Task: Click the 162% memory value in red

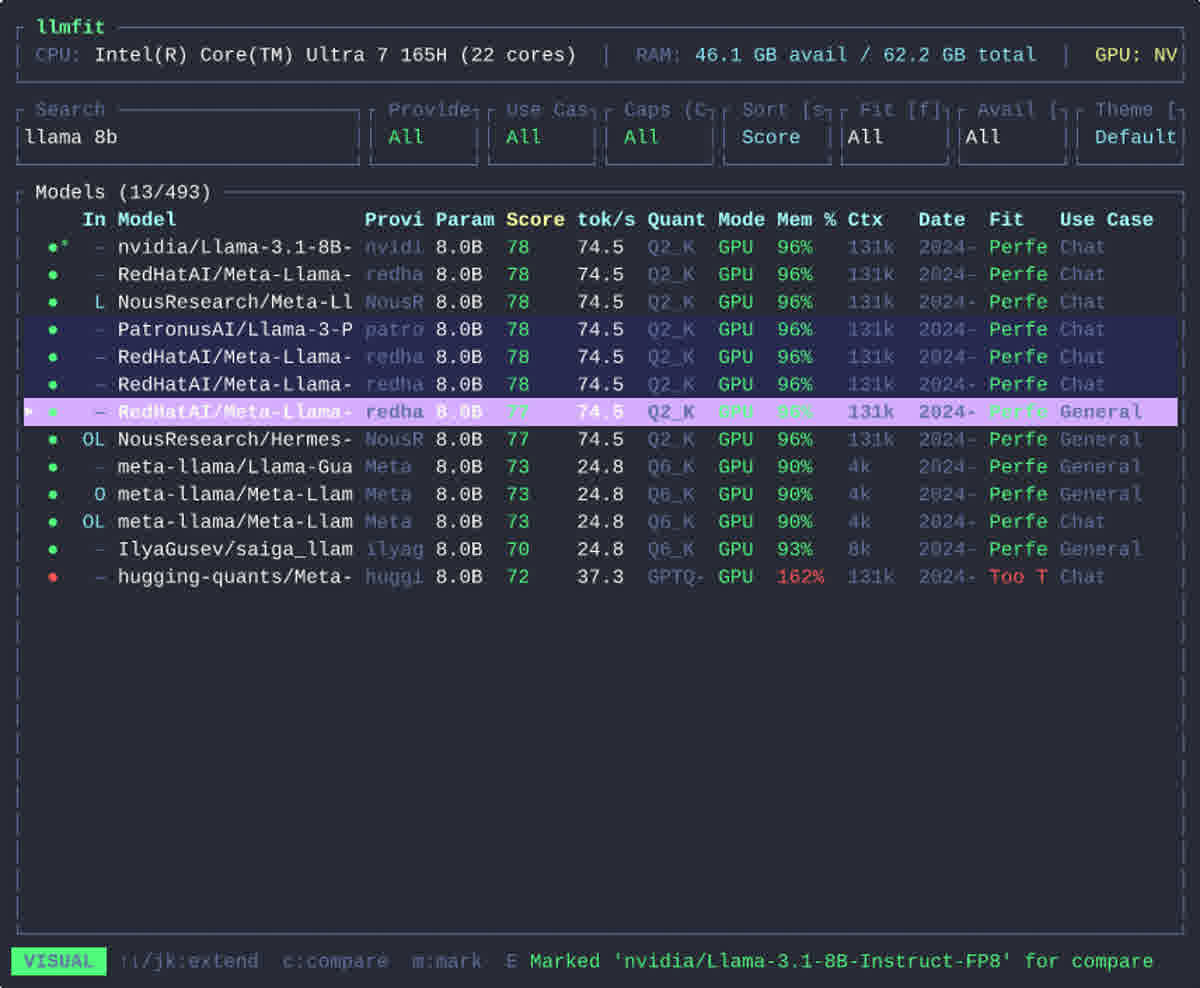Action: (800, 577)
